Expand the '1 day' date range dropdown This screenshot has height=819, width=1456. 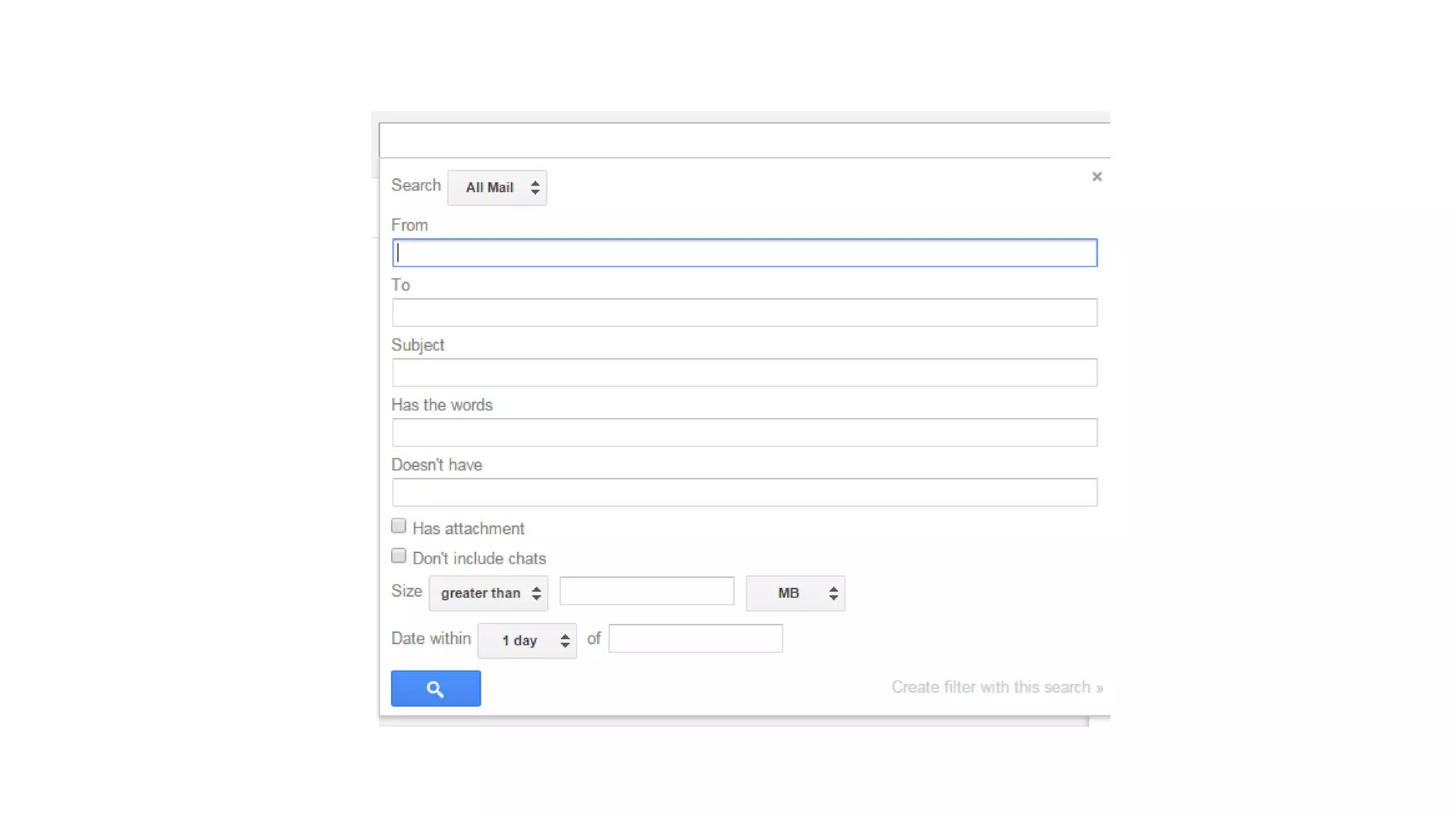coord(527,641)
